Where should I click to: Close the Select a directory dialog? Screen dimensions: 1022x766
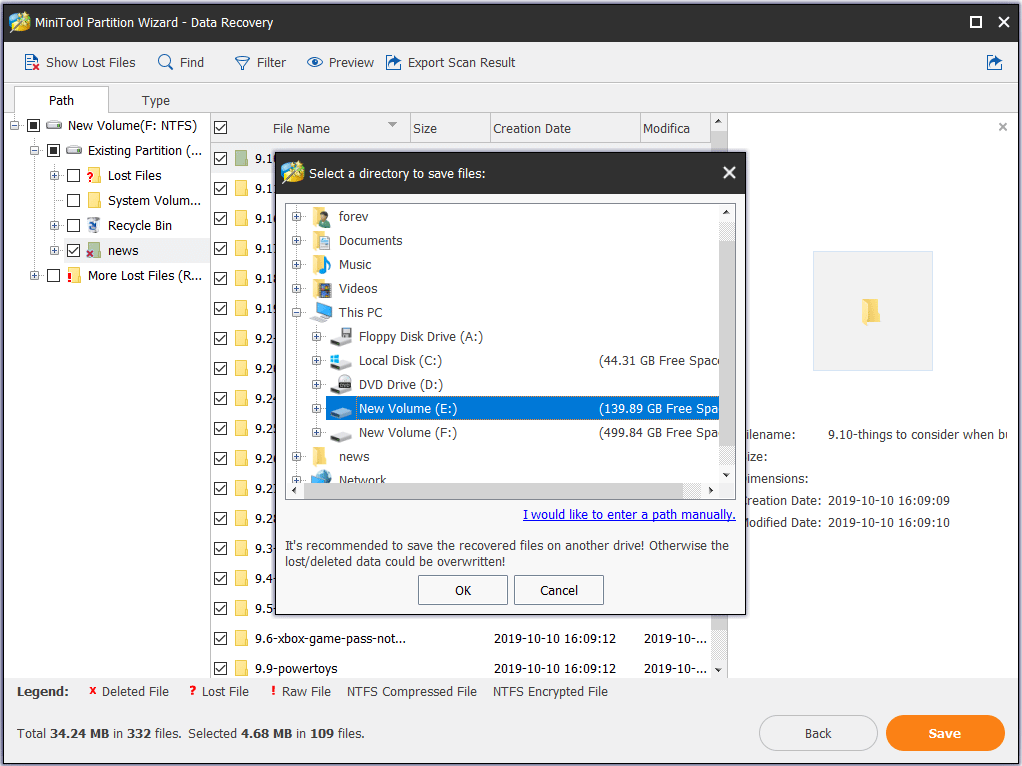729,173
